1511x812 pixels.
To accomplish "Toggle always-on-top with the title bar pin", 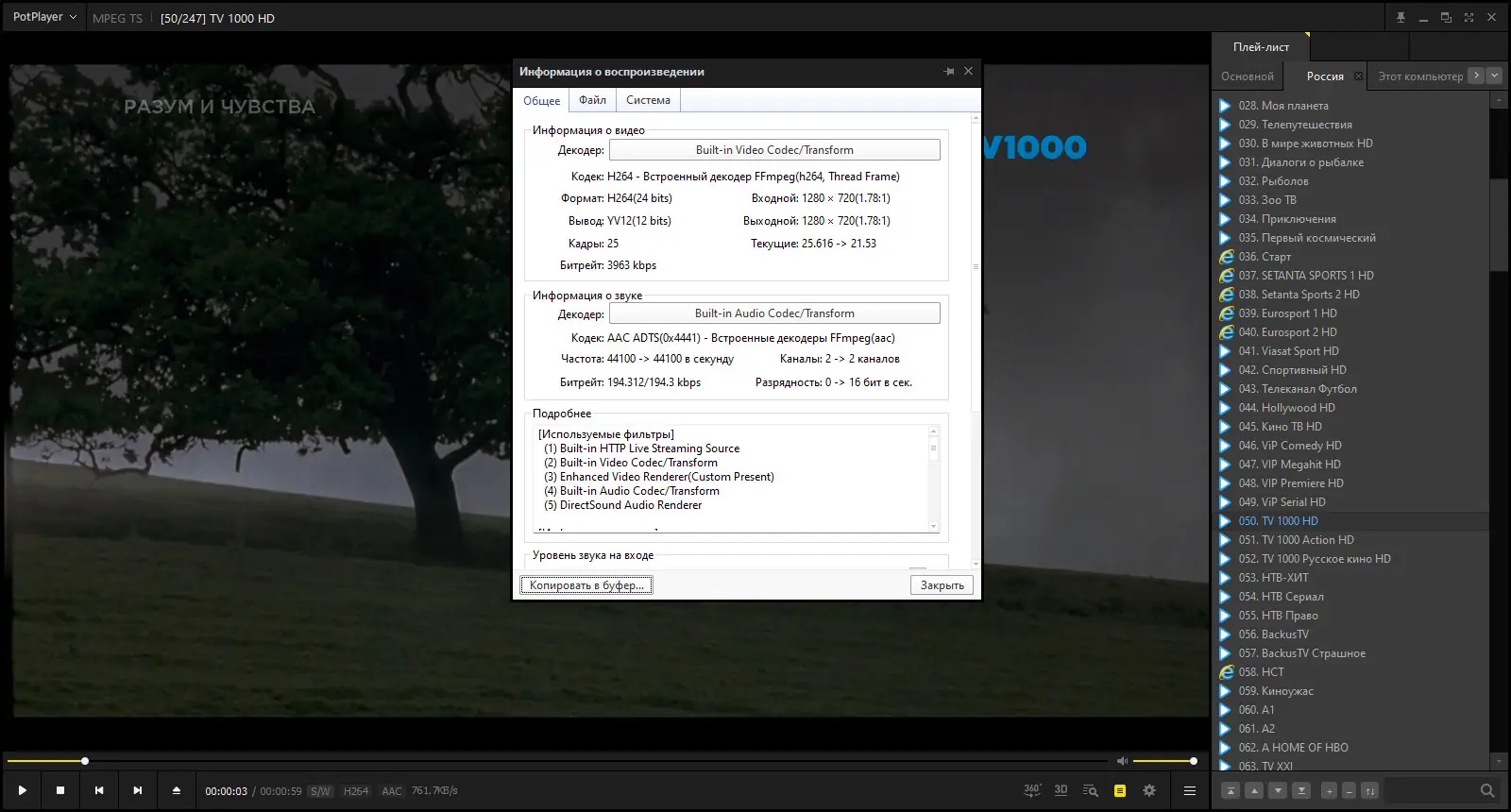I will [x=1401, y=17].
